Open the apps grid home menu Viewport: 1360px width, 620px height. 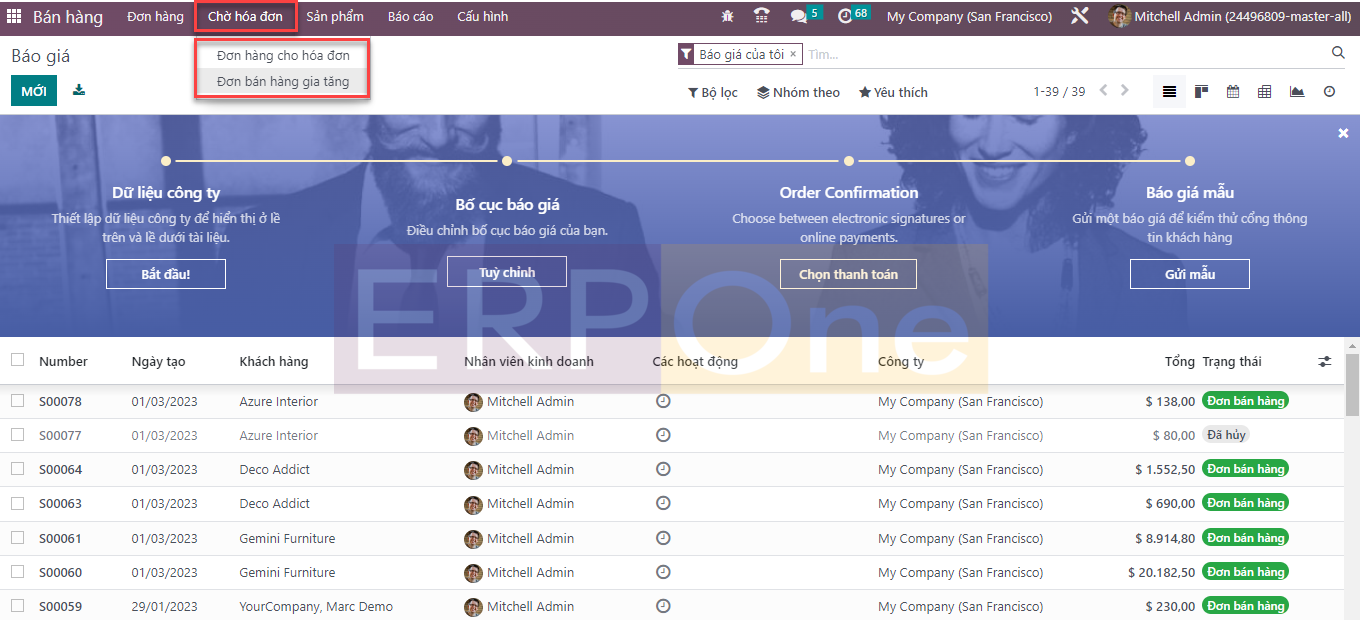(14, 17)
